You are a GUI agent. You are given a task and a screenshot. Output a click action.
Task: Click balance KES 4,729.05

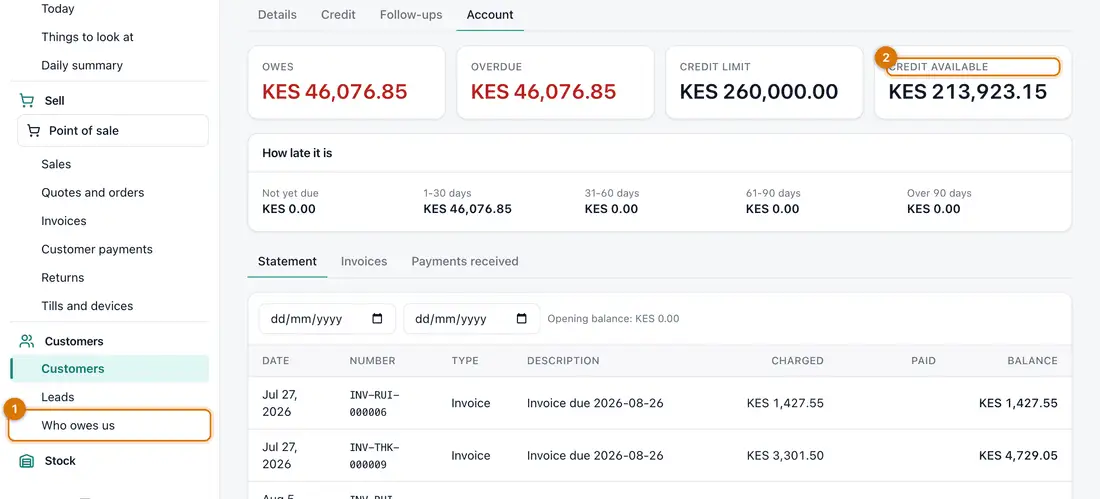(x=1019, y=455)
